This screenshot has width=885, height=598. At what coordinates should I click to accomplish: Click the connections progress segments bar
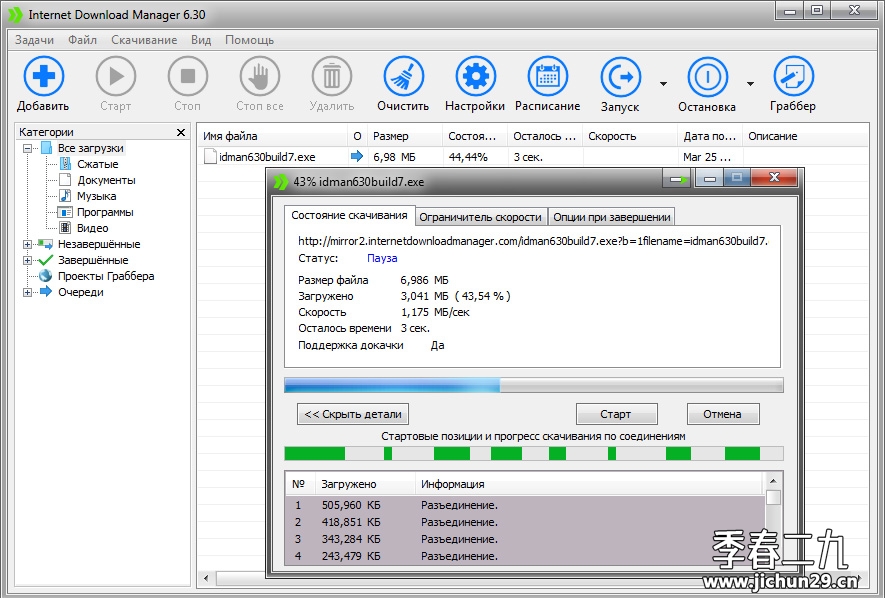click(533, 454)
